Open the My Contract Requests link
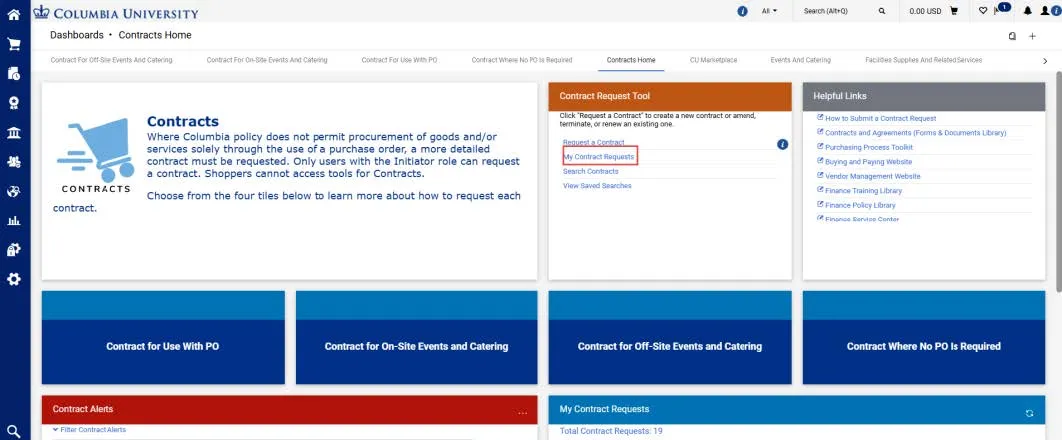This screenshot has width=1062, height=440. [599, 157]
